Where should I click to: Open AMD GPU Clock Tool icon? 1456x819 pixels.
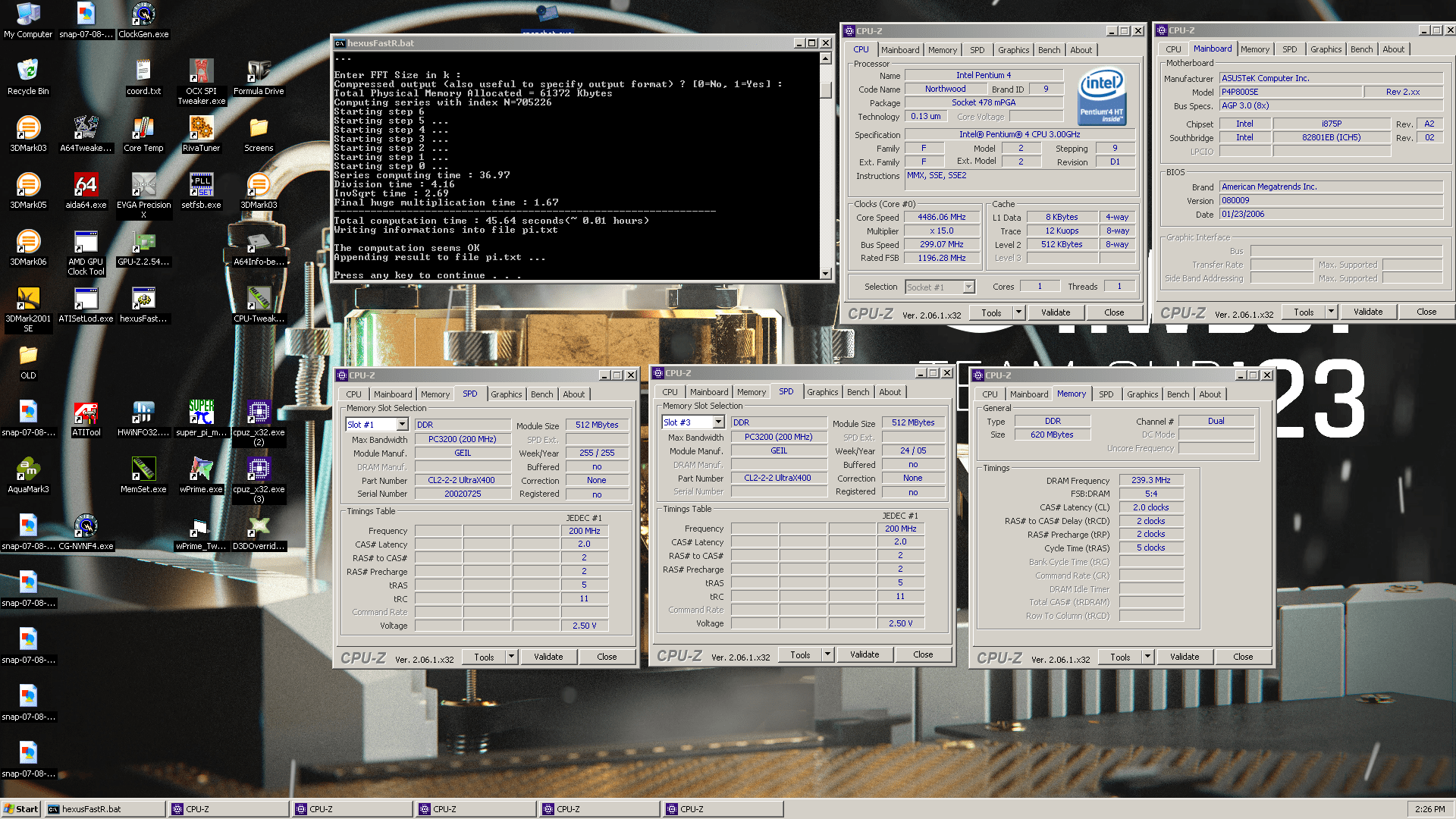click(x=86, y=253)
